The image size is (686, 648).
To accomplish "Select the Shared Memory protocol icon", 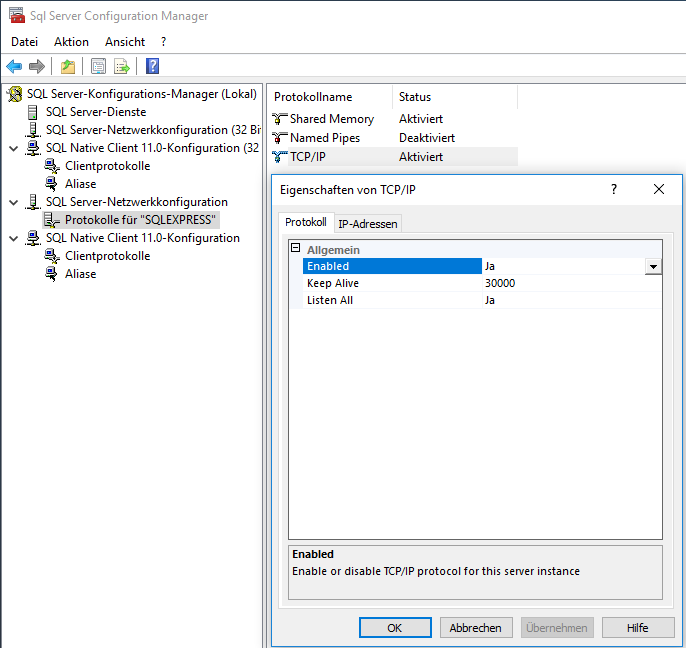I will (280, 119).
